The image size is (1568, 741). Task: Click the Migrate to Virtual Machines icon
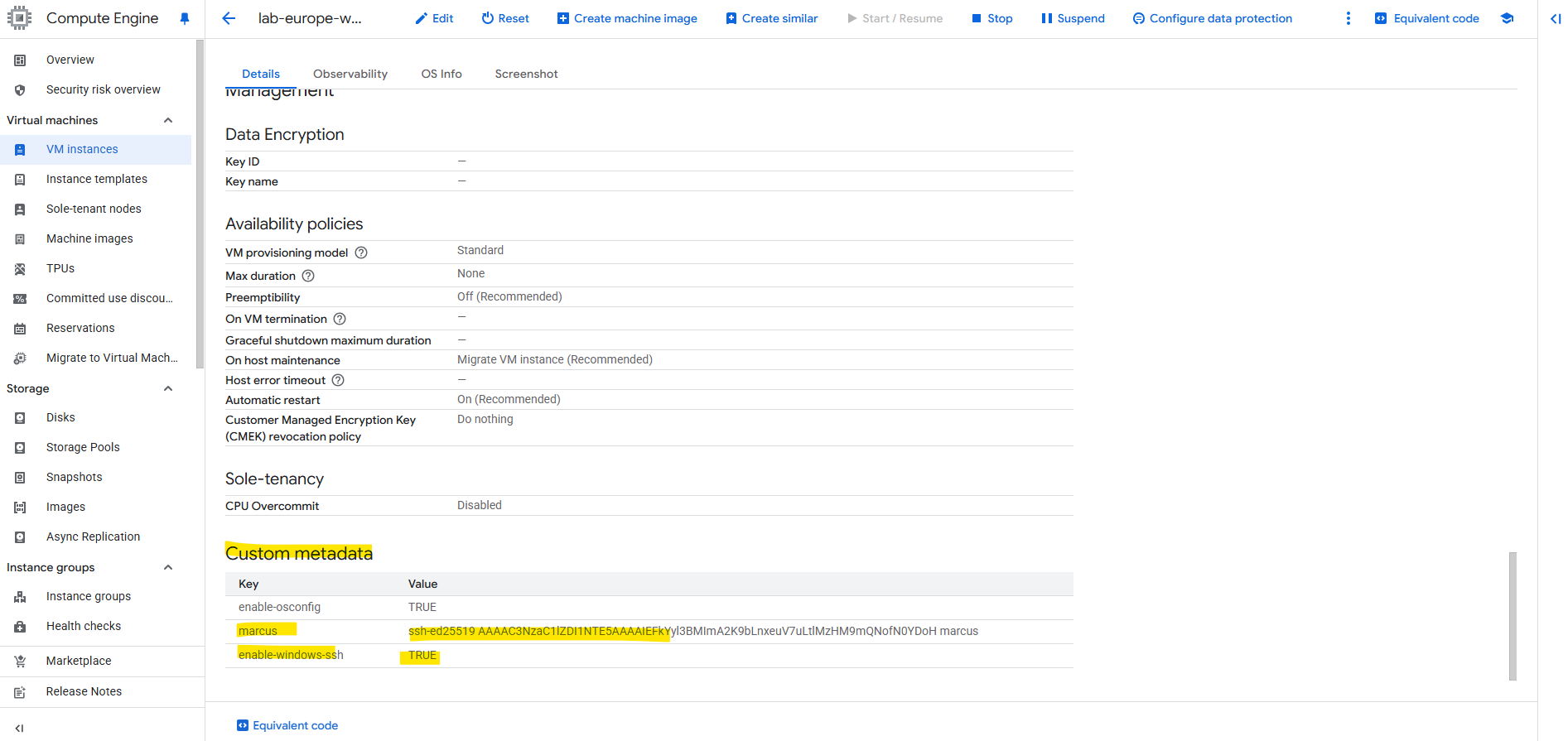click(20, 358)
